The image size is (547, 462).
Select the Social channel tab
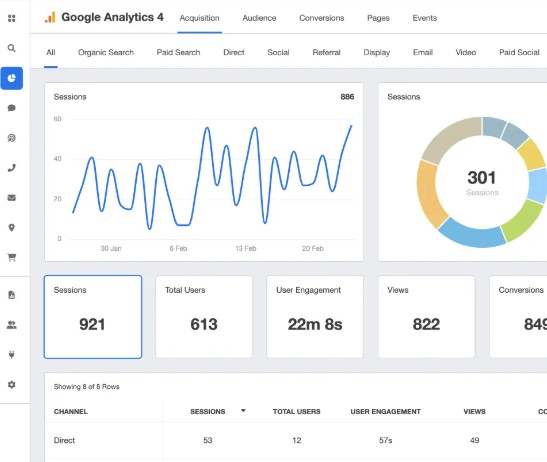[278, 52]
